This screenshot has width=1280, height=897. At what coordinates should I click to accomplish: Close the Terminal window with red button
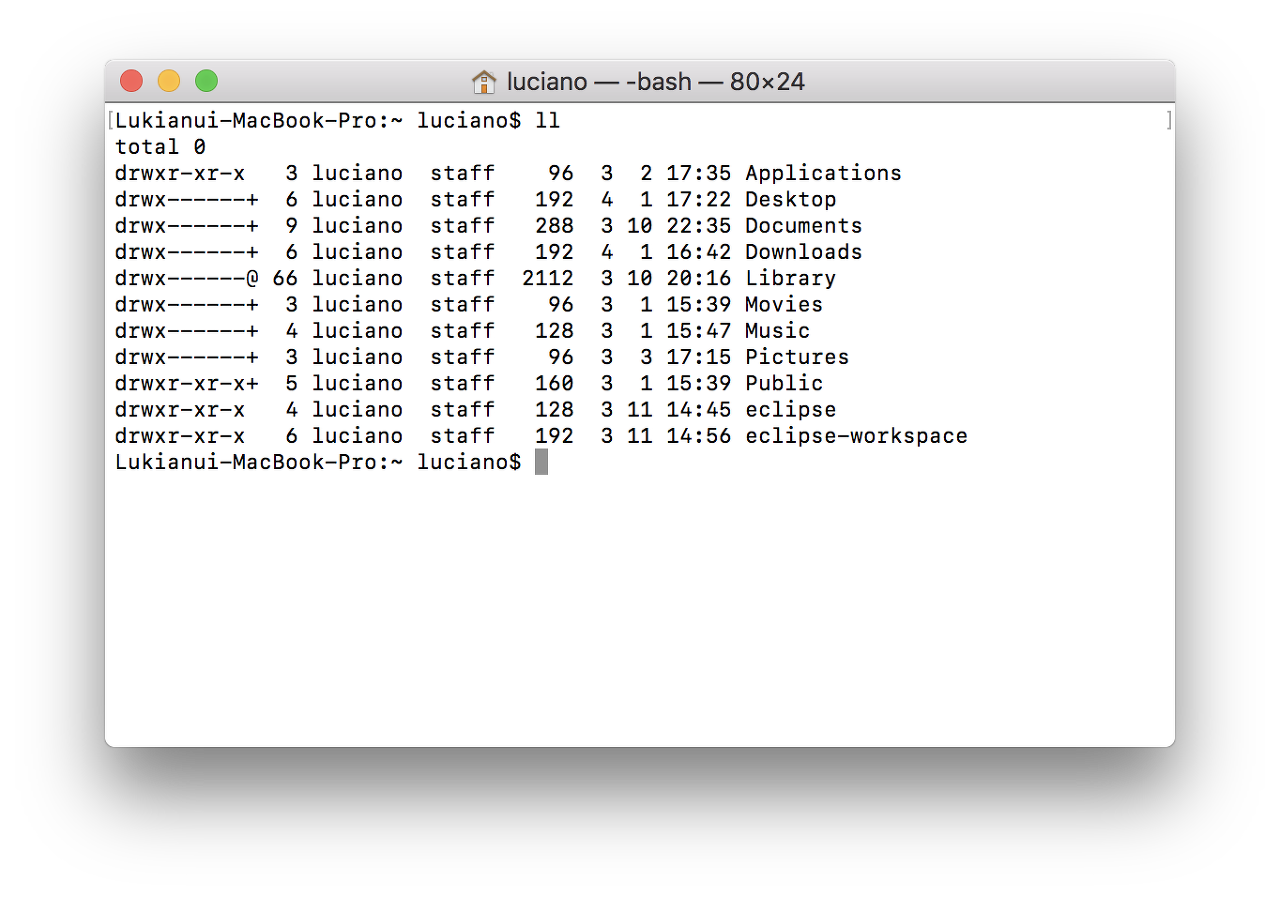click(x=131, y=81)
